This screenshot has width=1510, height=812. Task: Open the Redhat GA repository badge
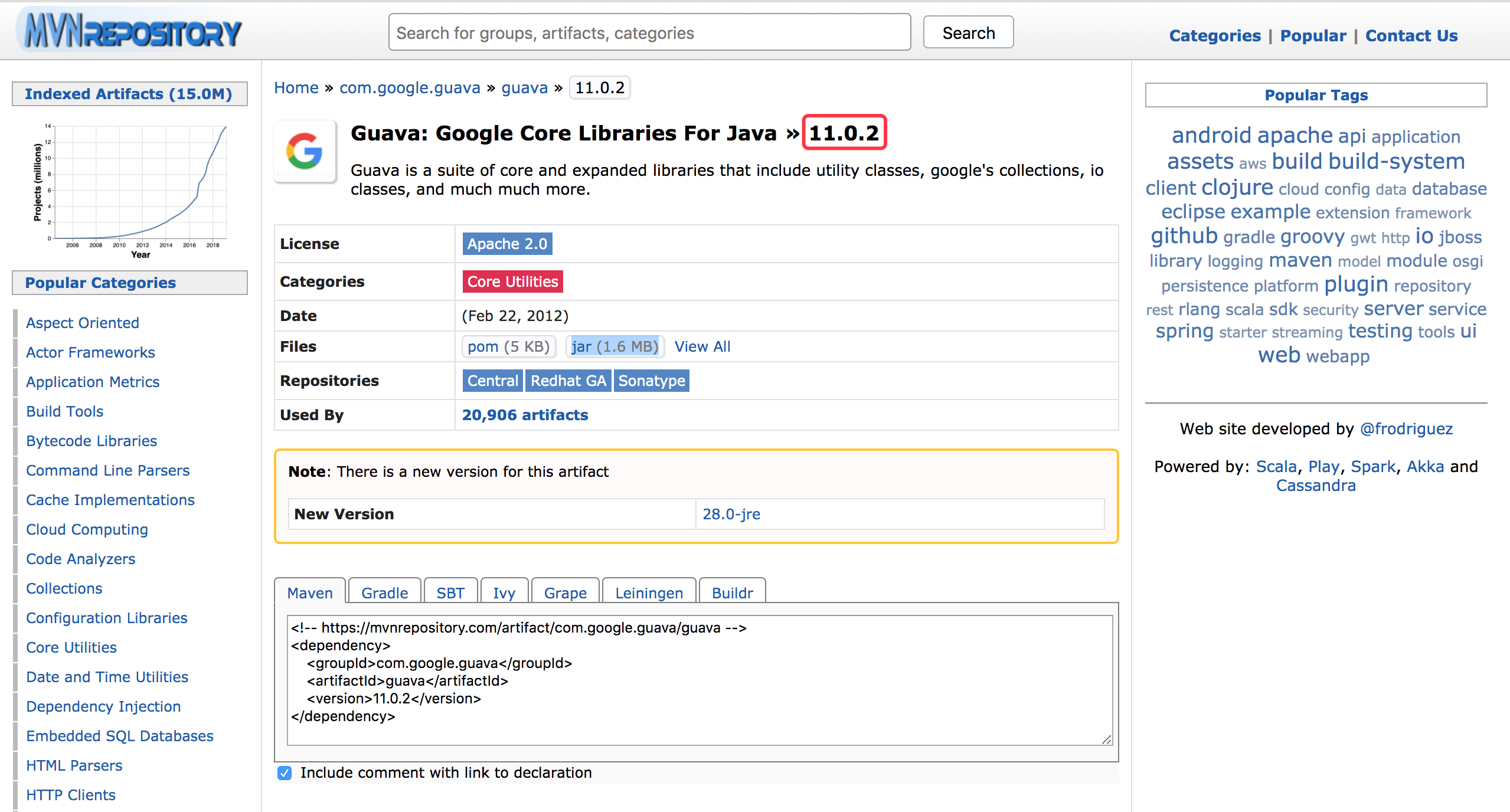(x=568, y=381)
